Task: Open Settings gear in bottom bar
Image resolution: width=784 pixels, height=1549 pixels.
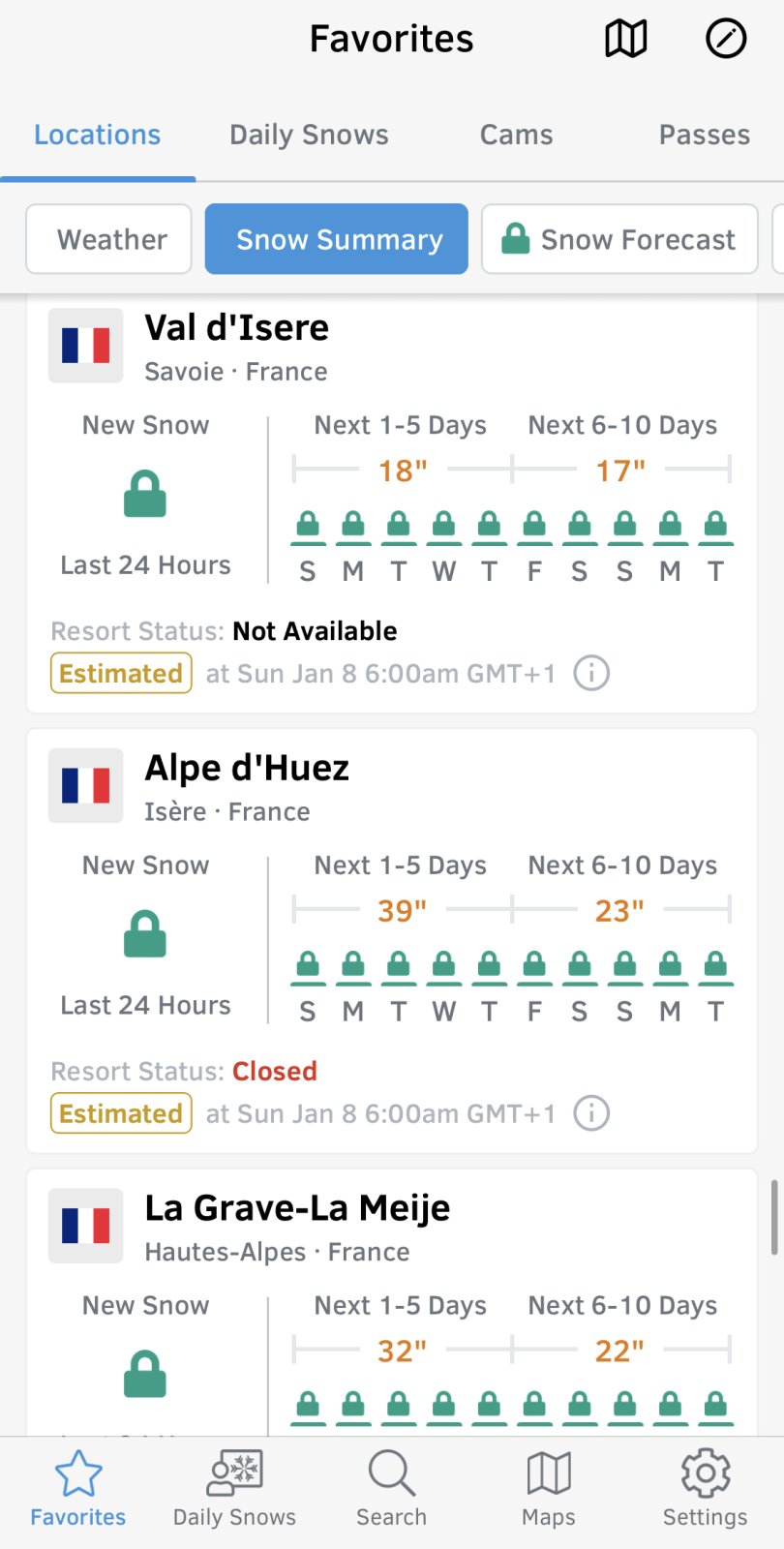Action: pyautogui.click(x=705, y=1488)
